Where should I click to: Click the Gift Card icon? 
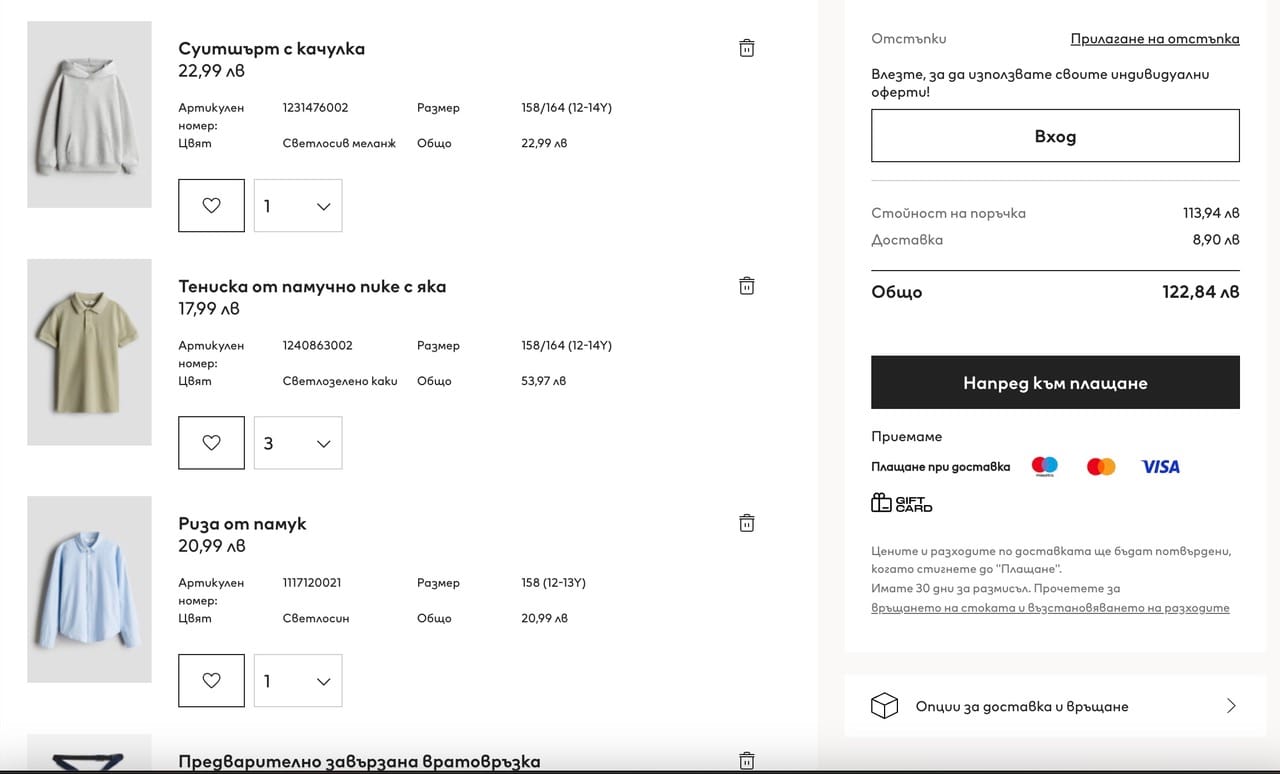point(901,503)
